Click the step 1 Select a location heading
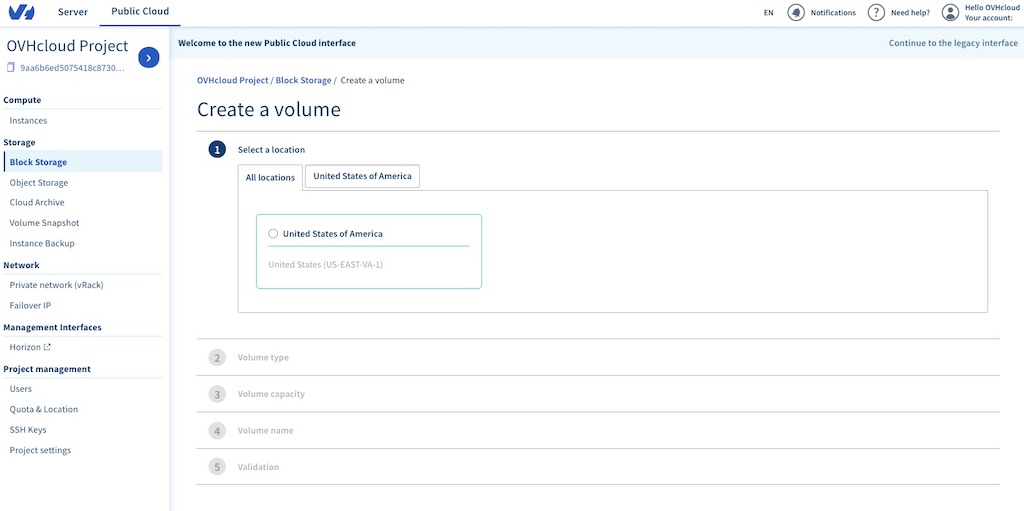This screenshot has height=511, width=1024. (271, 150)
